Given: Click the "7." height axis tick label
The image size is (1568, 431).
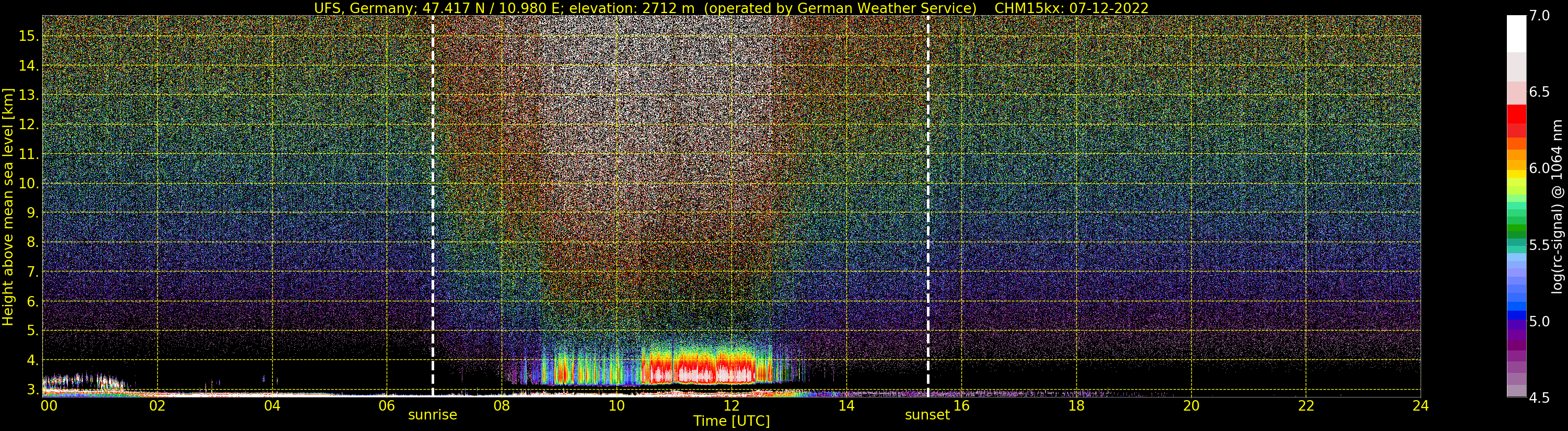Looking at the screenshot, I should 33,271.
